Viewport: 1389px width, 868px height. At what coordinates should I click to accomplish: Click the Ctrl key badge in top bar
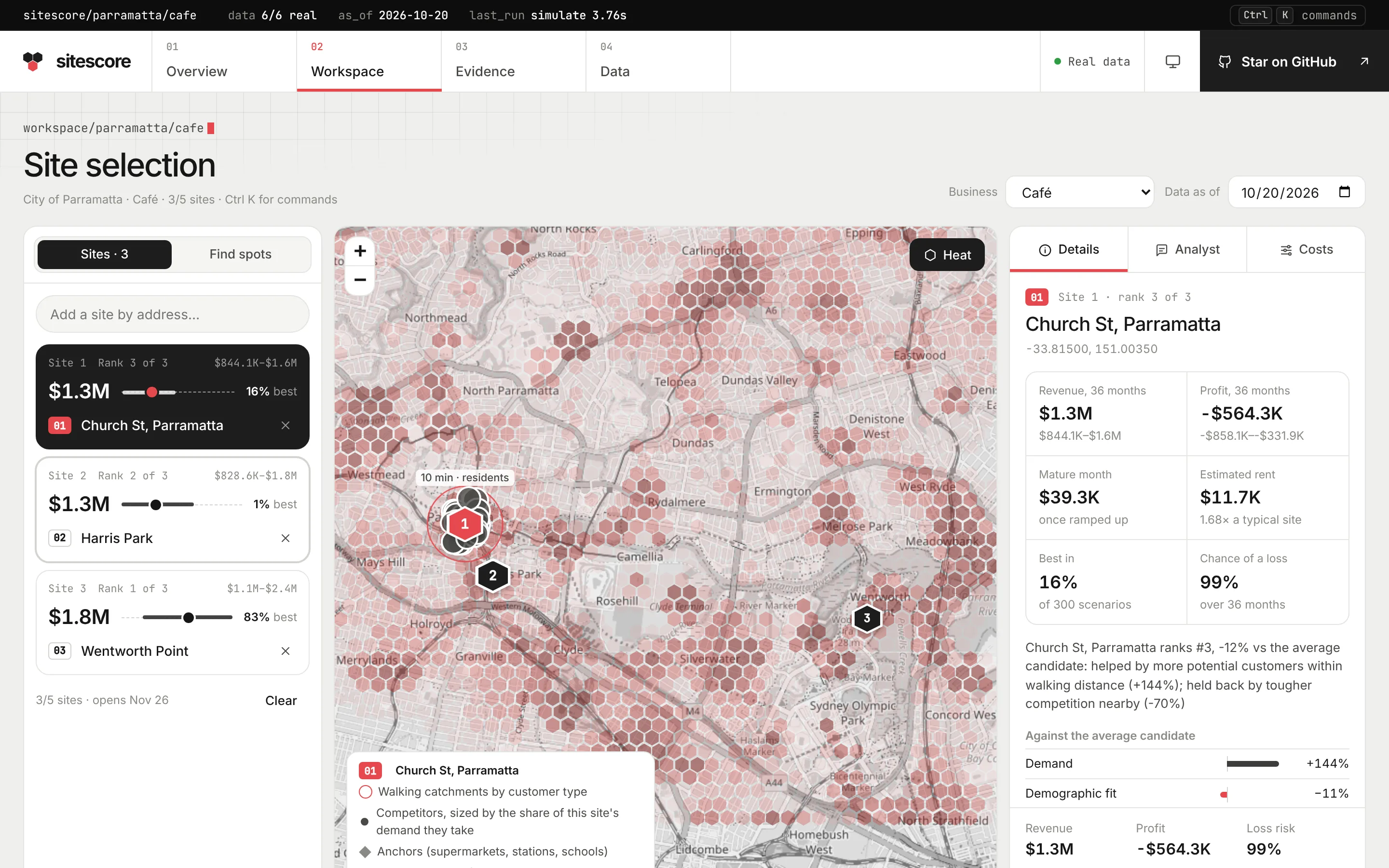click(x=1255, y=15)
